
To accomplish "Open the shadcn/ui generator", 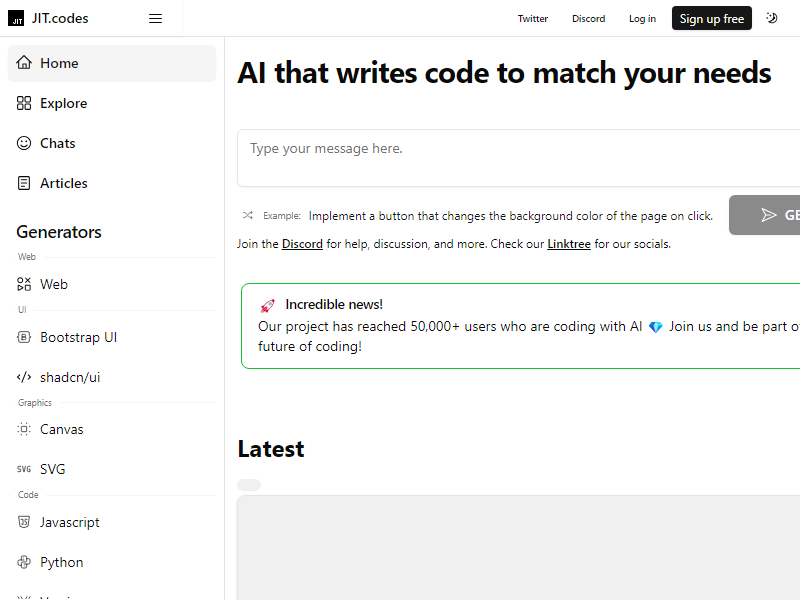I will coord(112,377).
